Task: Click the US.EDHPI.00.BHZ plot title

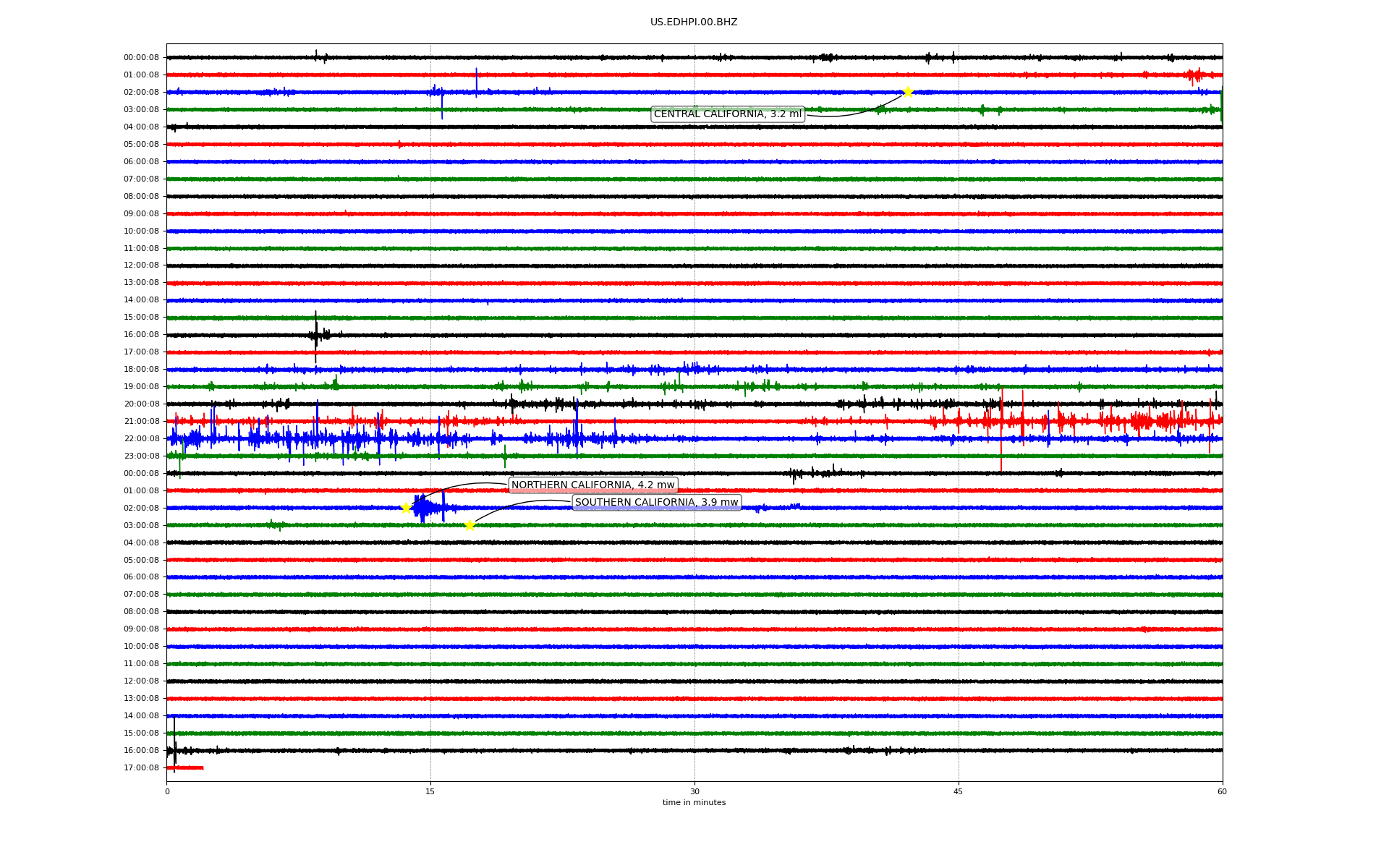Action: 694,22
